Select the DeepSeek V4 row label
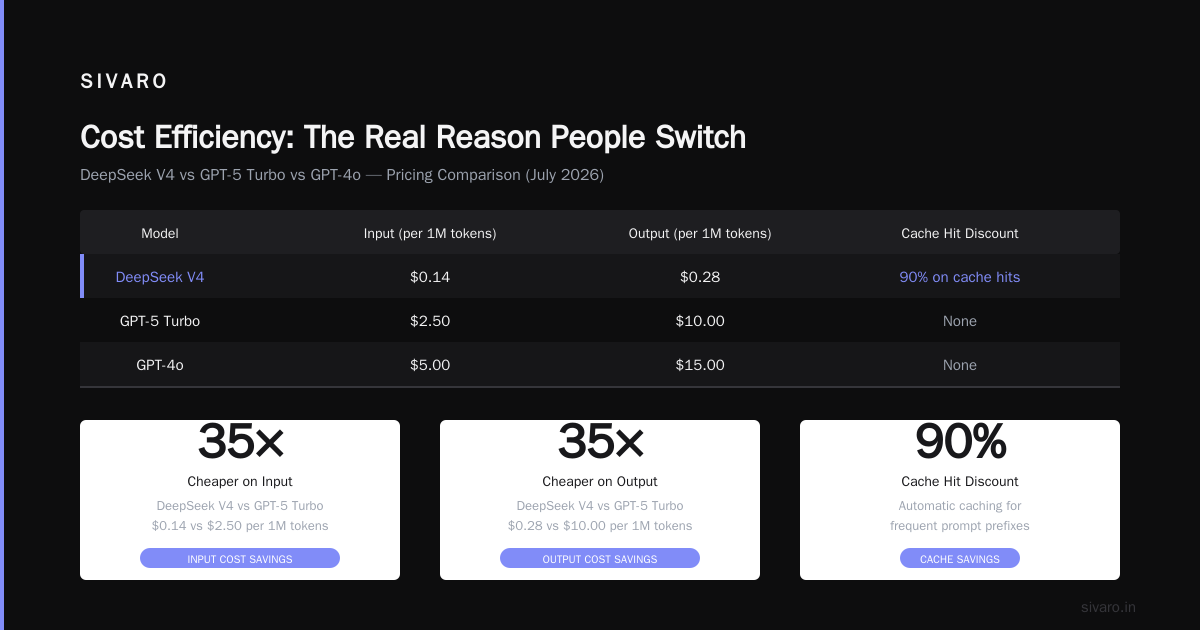1200x630 pixels. coord(160,277)
